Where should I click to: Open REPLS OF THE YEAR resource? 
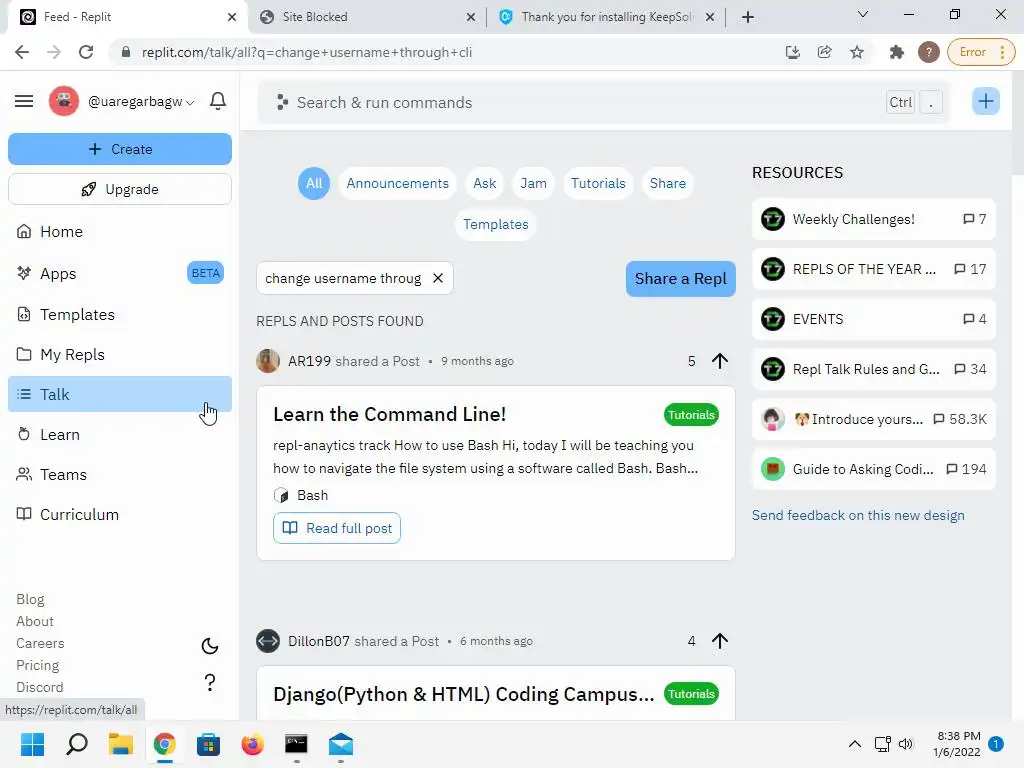(874, 269)
